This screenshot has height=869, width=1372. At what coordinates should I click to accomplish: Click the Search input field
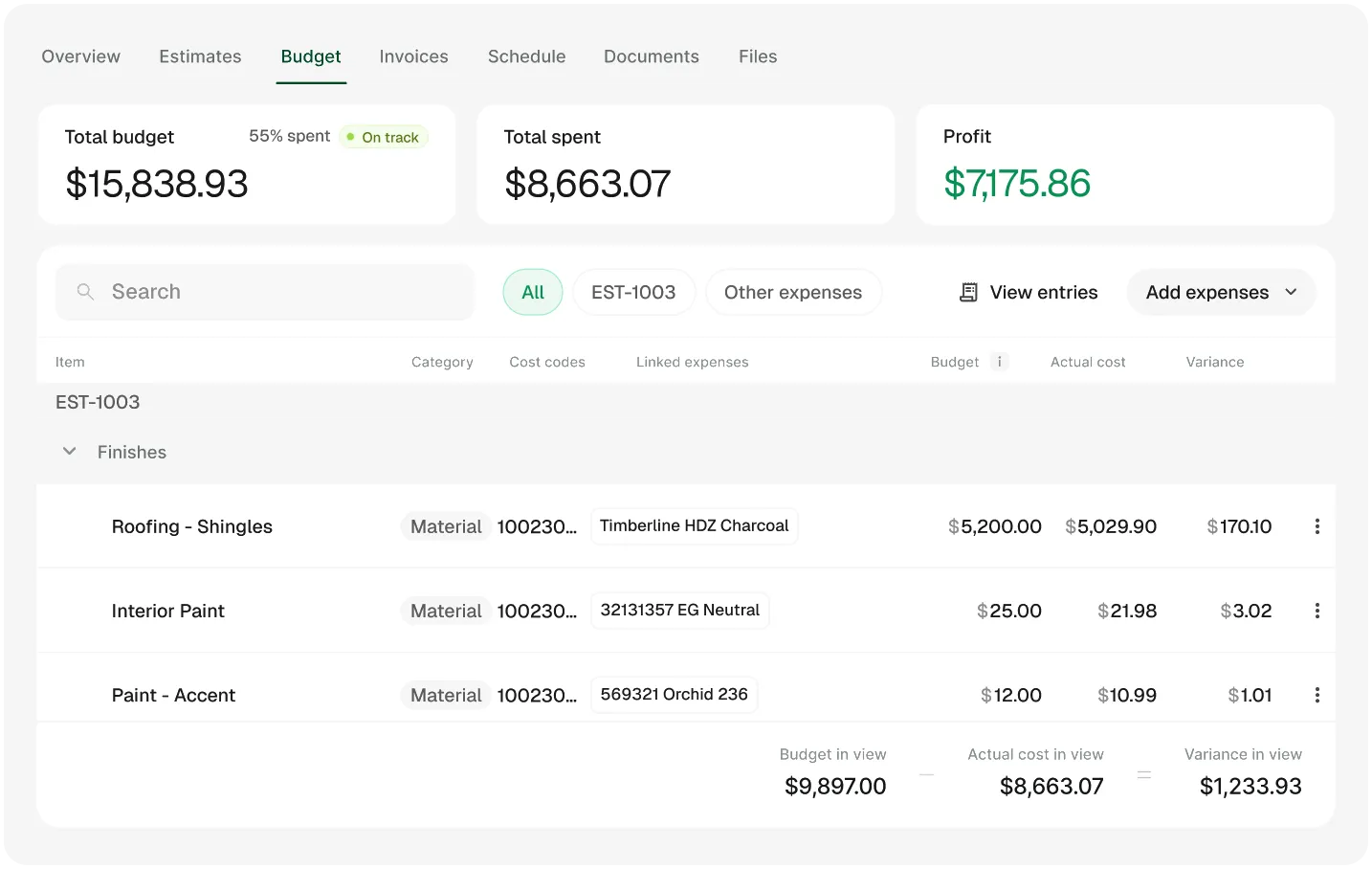click(x=265, y=292)
